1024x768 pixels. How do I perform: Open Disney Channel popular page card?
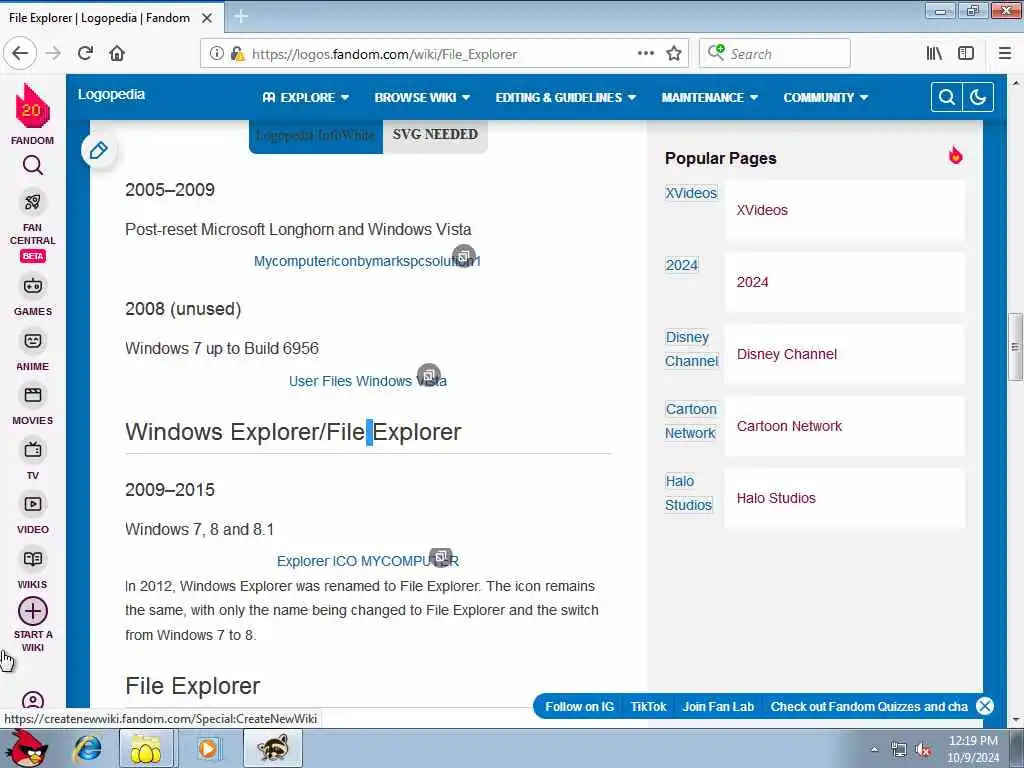click(844, 354)
